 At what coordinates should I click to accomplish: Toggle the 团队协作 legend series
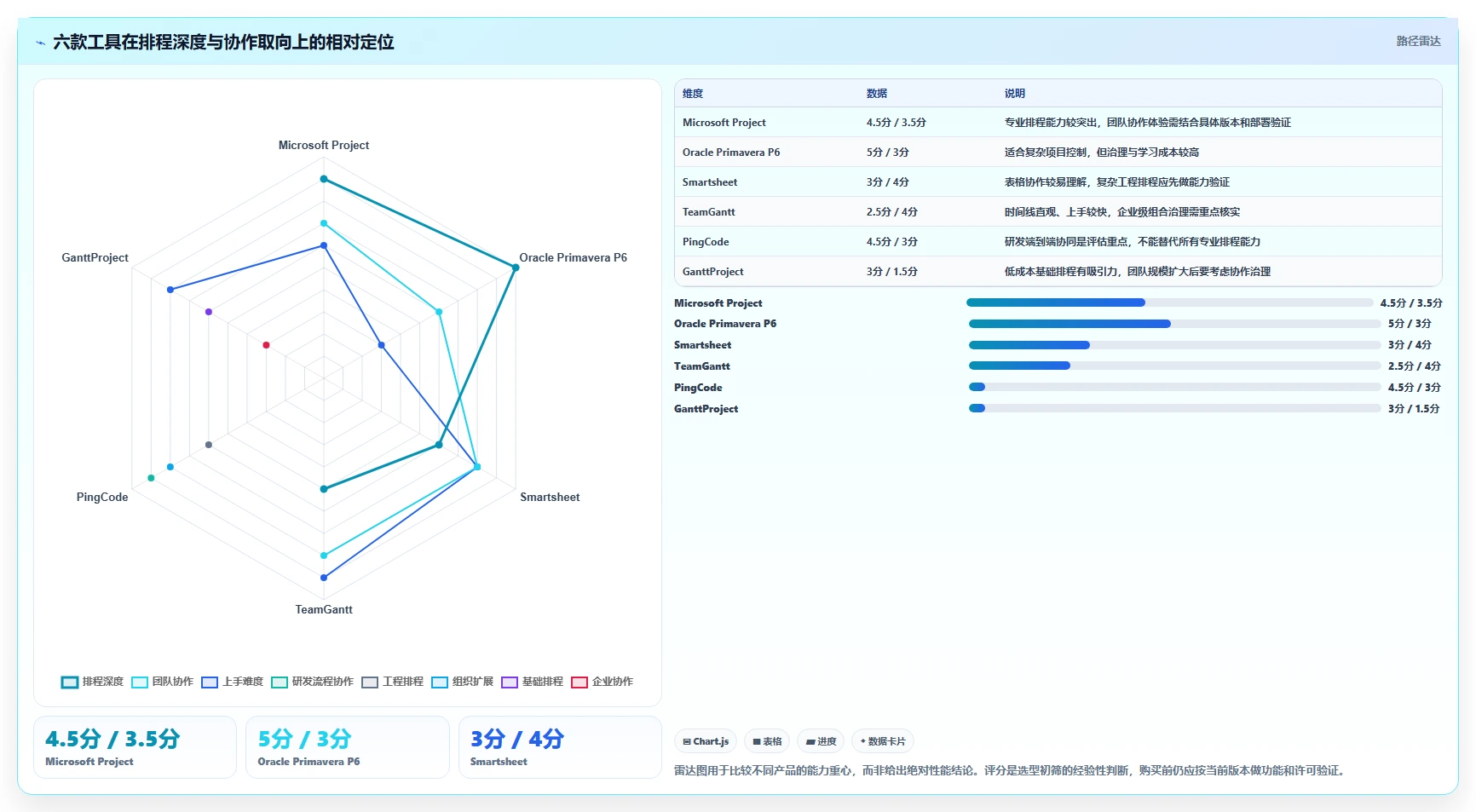pyautogui.click(x=162, y=682)
